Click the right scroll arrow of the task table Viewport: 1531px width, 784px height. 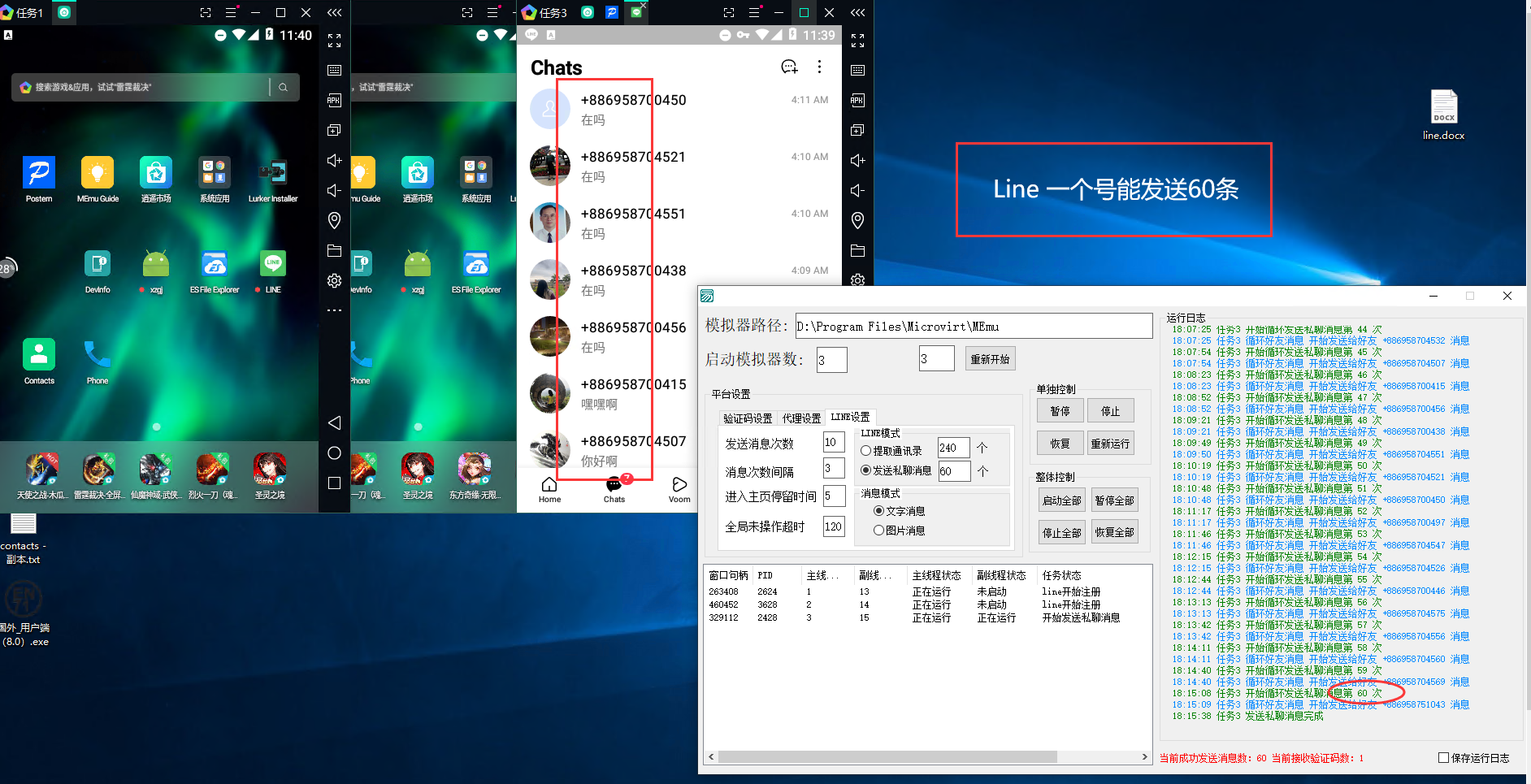click(1144, 756)
